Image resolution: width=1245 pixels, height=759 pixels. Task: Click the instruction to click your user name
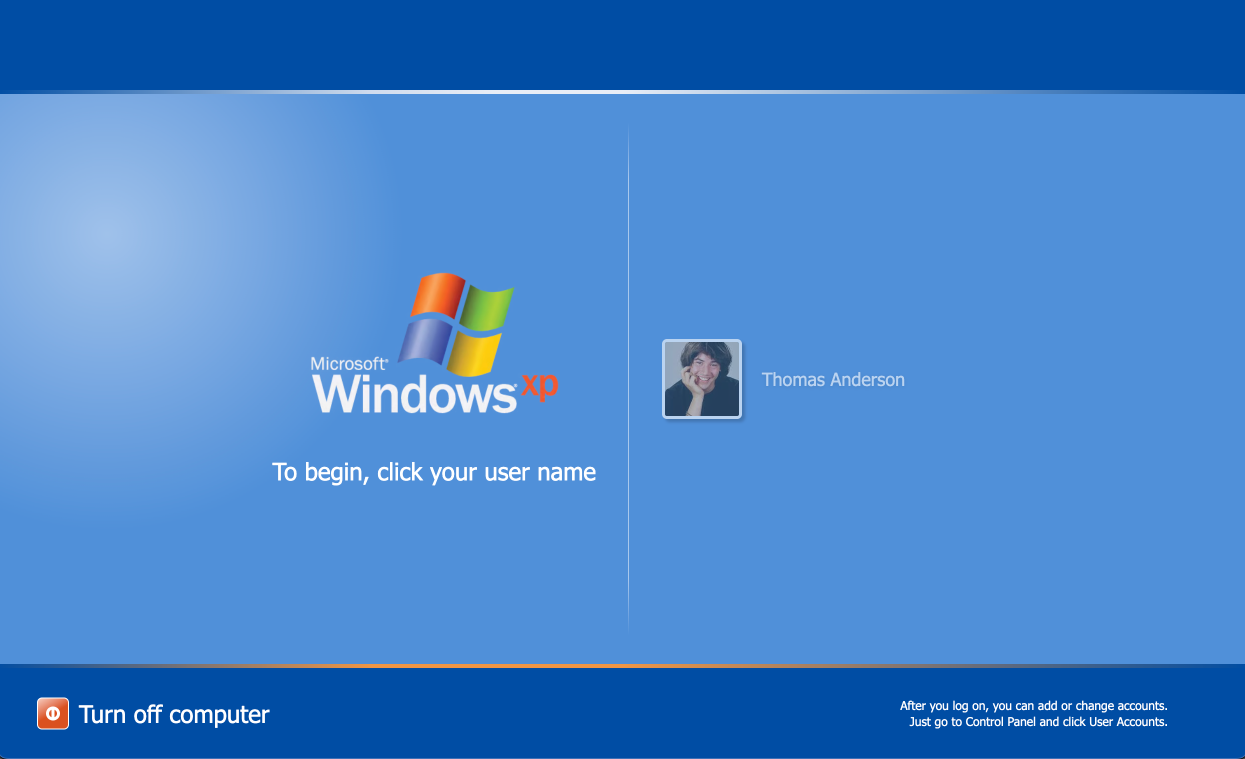pos(434,471)
